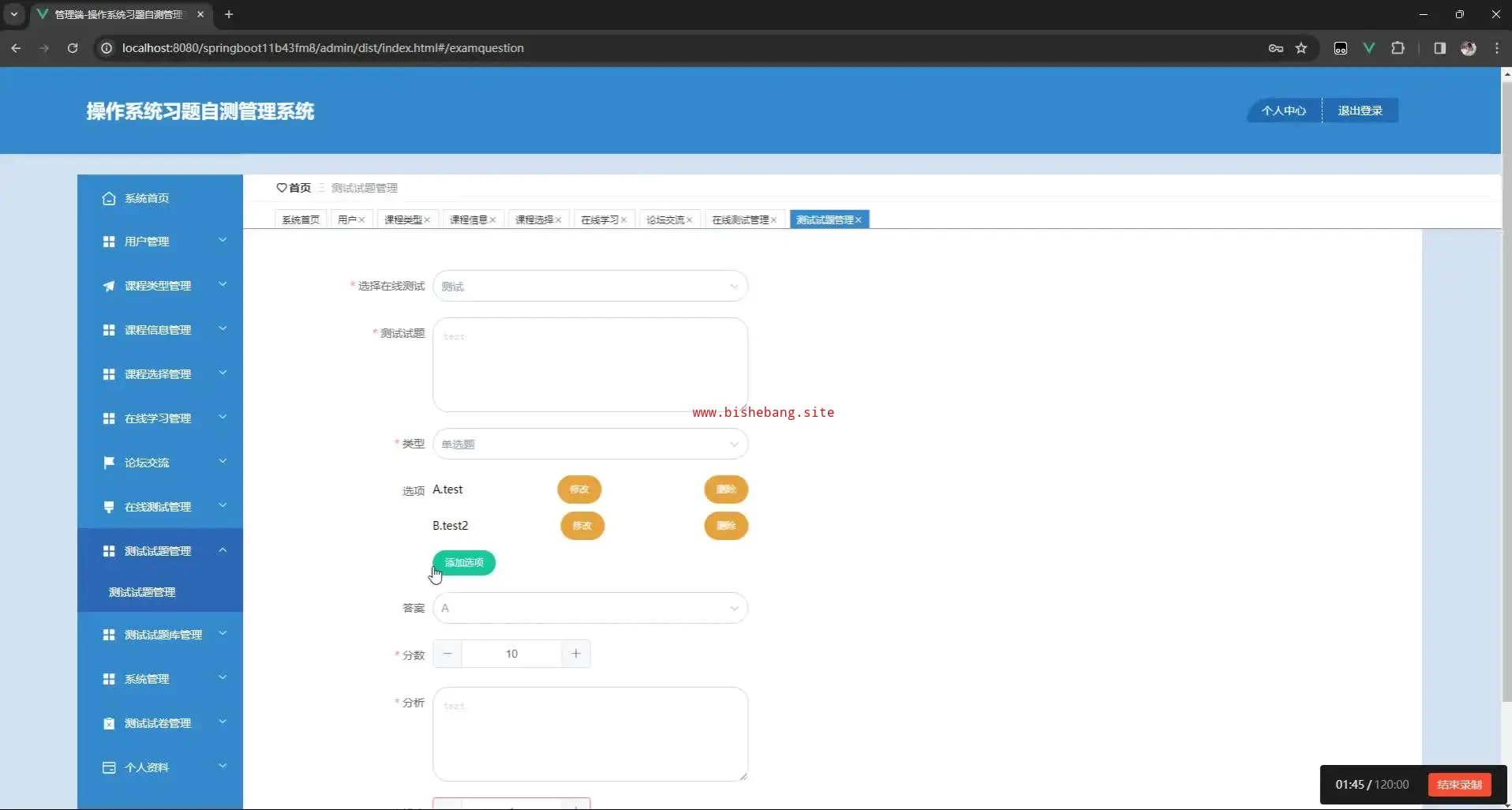Viewport: 1512px width, 810px height.
Task: Close the 用户 tab with its x
Action: pos(362,220)
